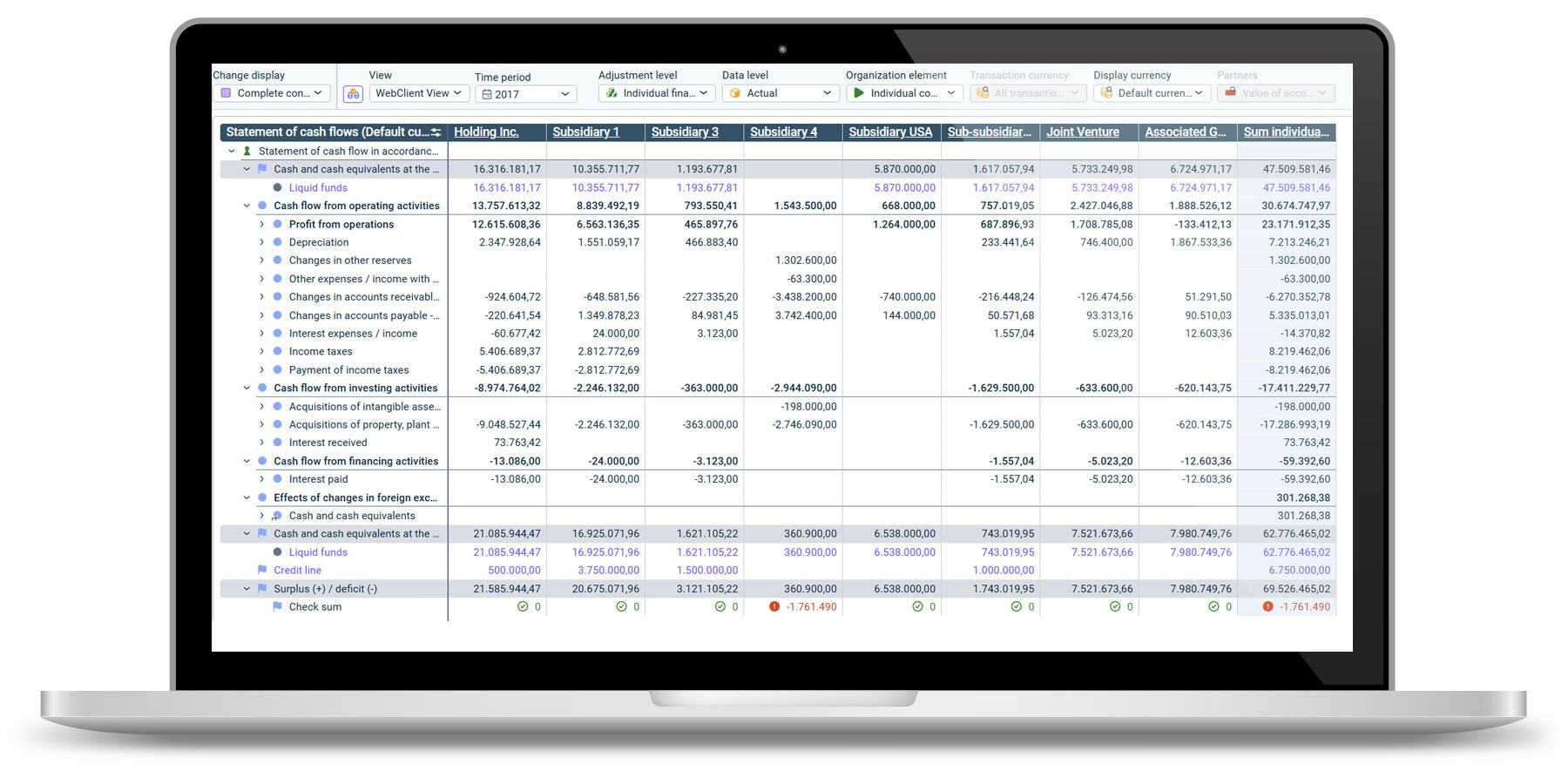Open the Data level Actual dropdown

pos(781,93)
